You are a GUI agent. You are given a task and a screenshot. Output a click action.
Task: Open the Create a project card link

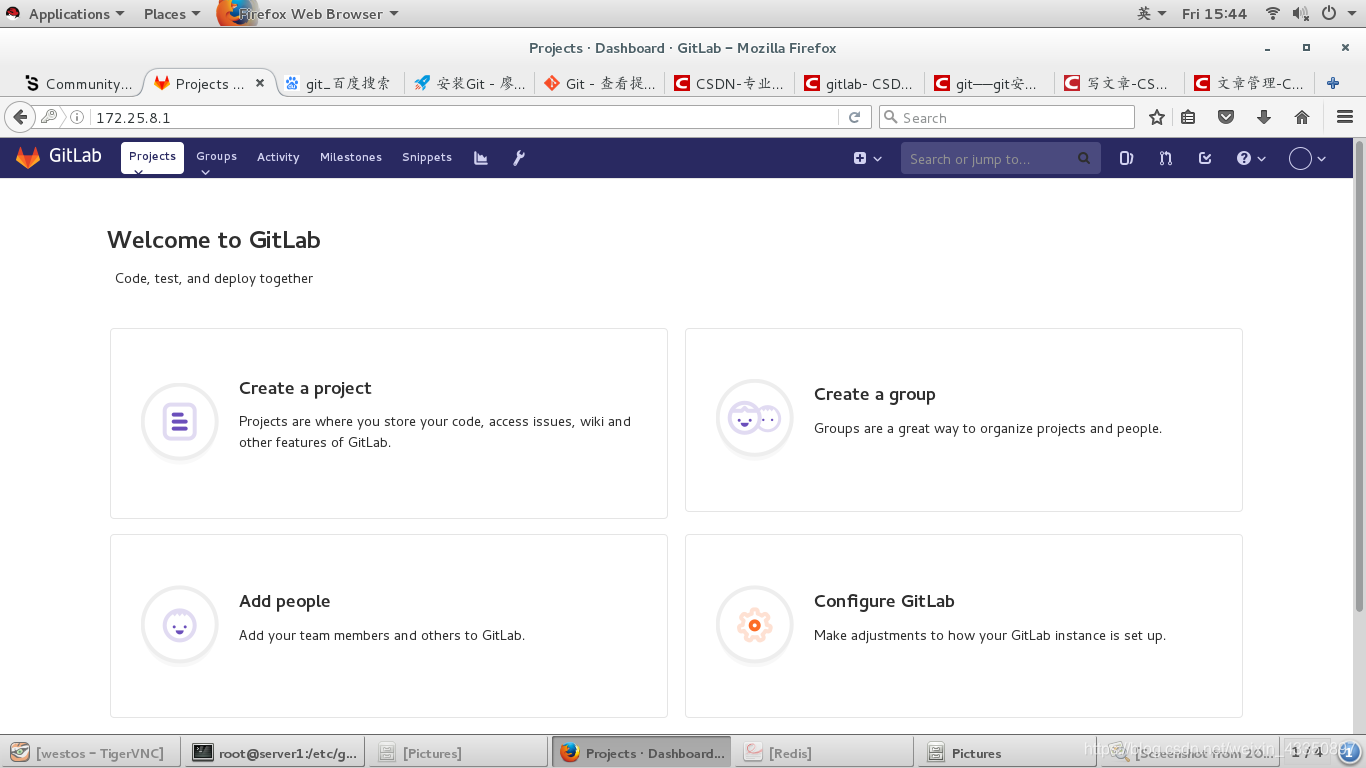(x=389, y=423)
